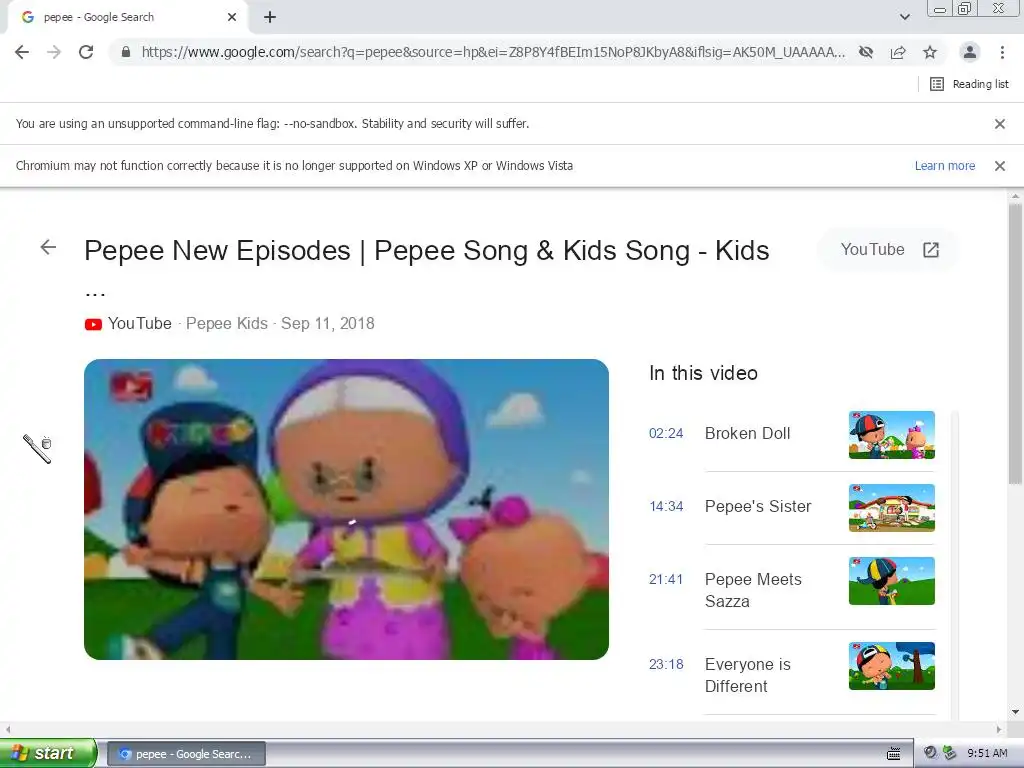Click the Pepee Kids channel name
The height and width of the screenshot is (768, 1024).
227,323
